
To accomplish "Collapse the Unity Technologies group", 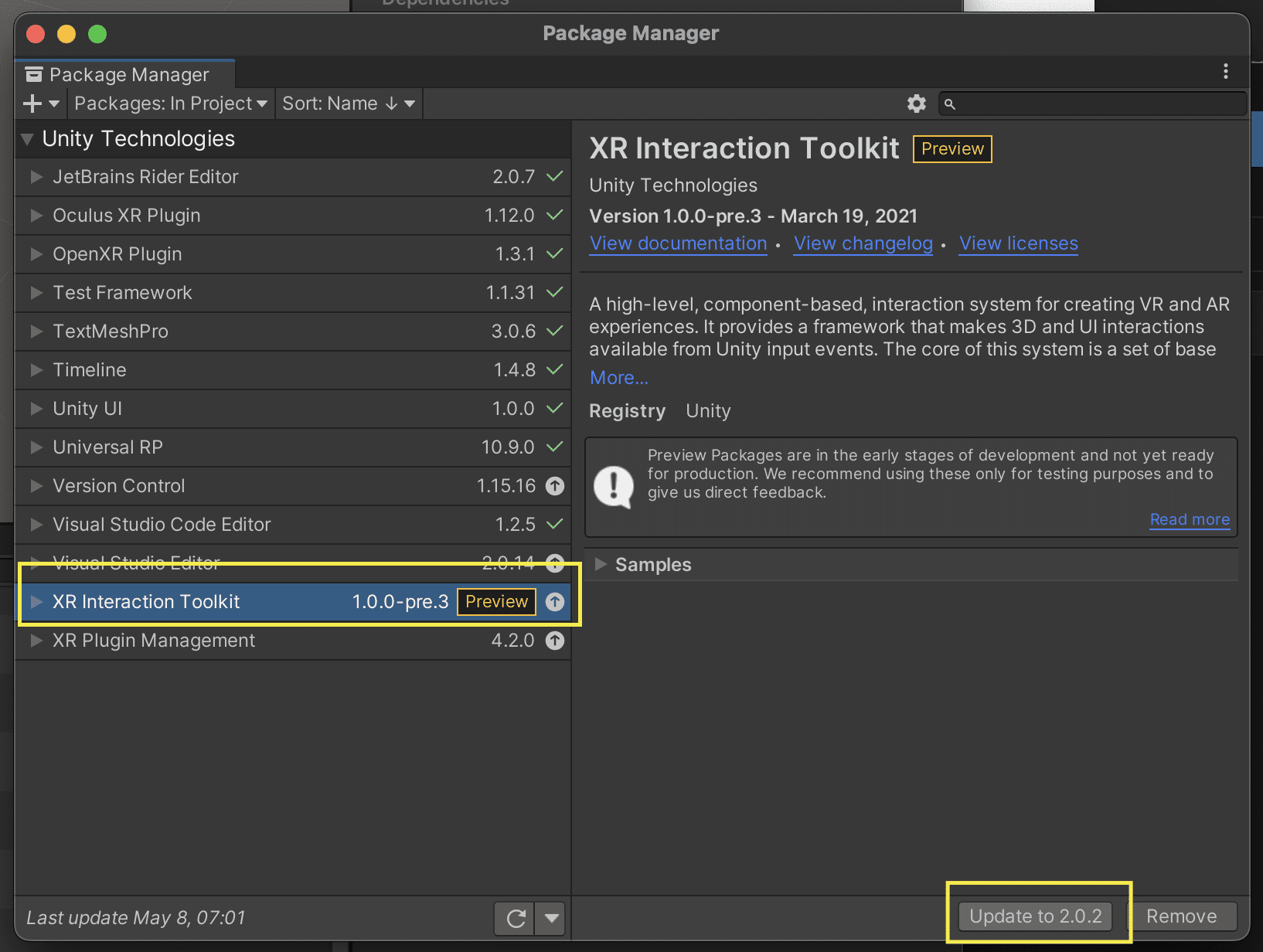I will click(27, 139).
